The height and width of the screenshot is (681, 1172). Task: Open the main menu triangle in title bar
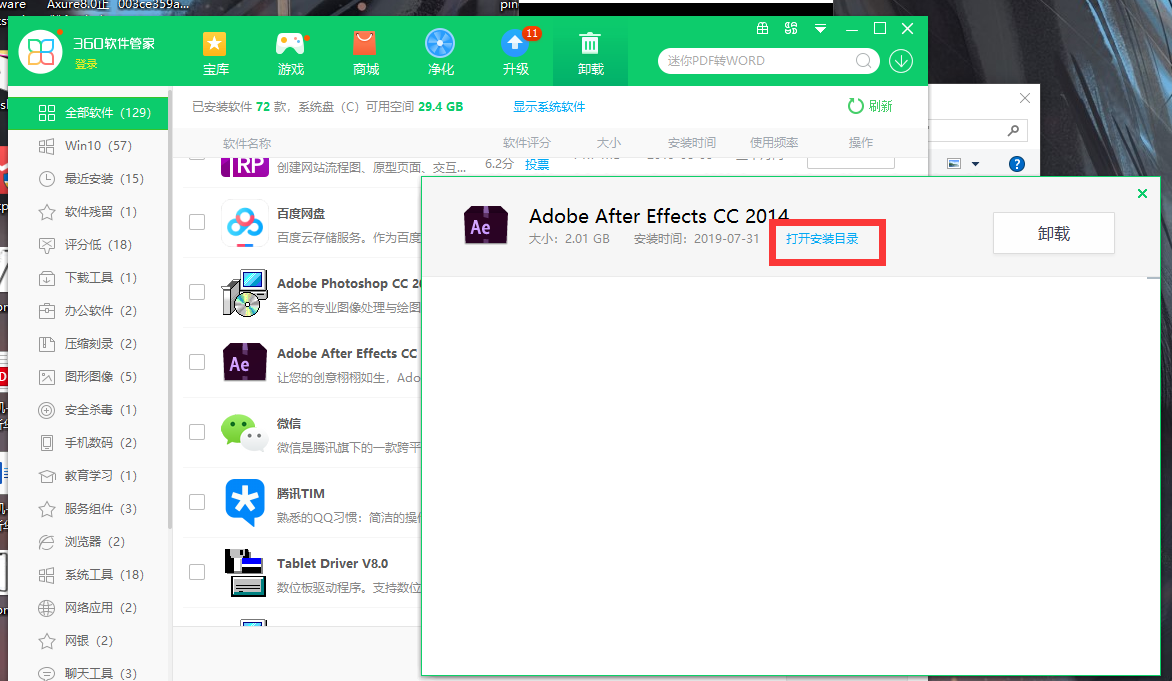pyautogui.click(x=820, y=28)
